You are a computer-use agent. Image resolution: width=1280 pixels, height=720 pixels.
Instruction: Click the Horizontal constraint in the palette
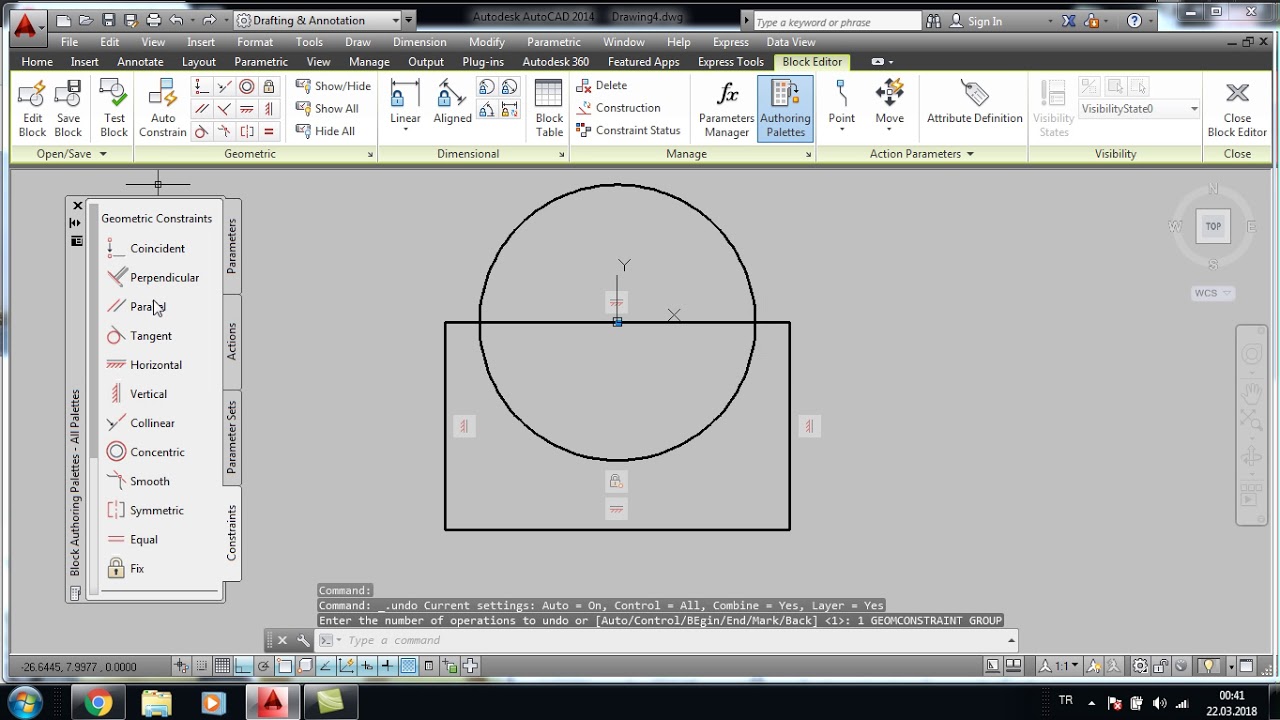pos(144,365)
